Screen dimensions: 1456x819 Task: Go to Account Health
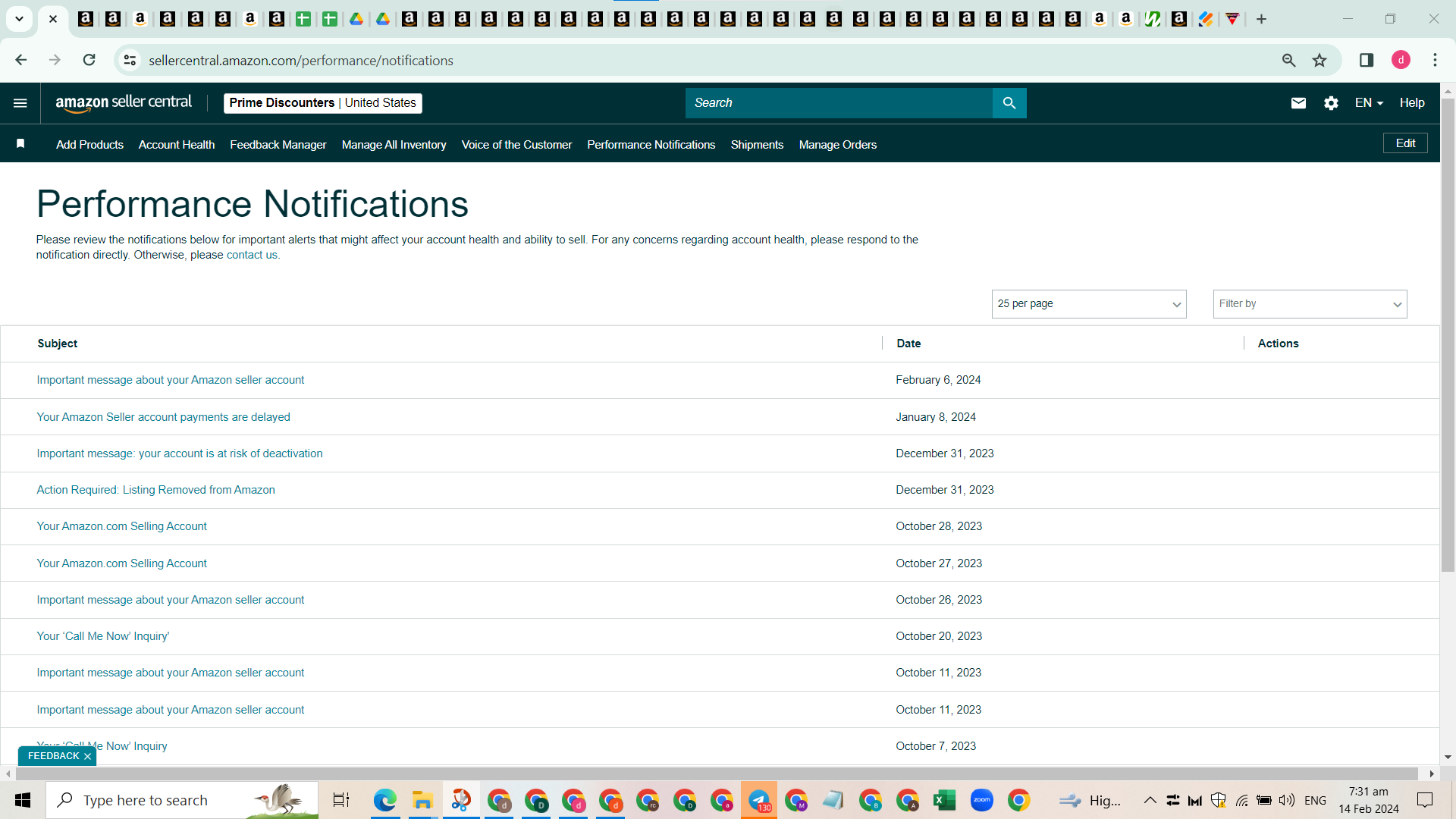point(177,145)
